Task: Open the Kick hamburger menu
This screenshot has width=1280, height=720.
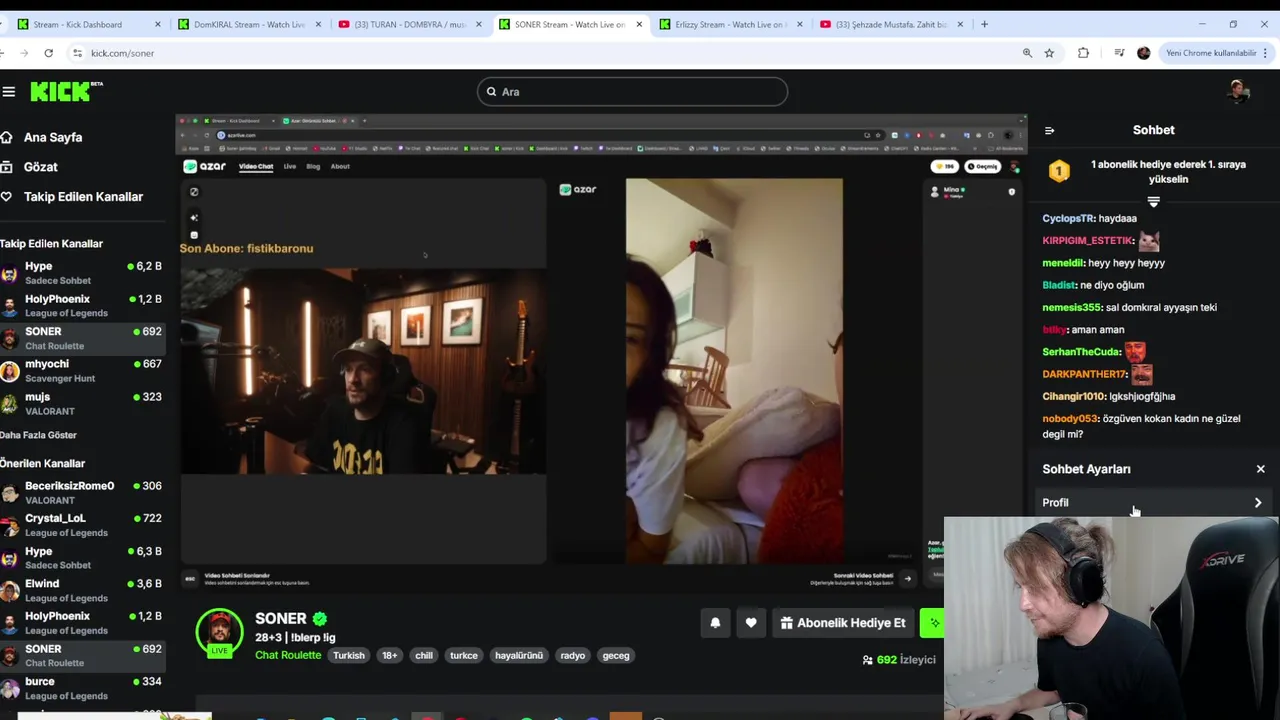Action: pos(9,92)
